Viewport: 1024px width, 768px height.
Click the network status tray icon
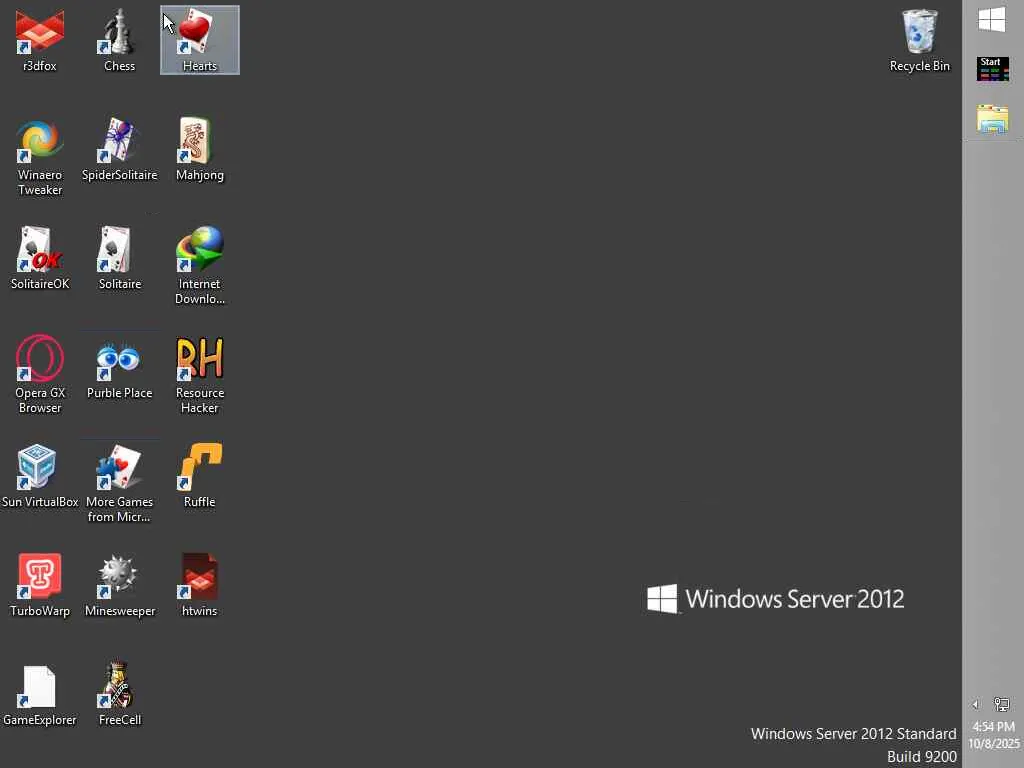(x=1001, y=704)
